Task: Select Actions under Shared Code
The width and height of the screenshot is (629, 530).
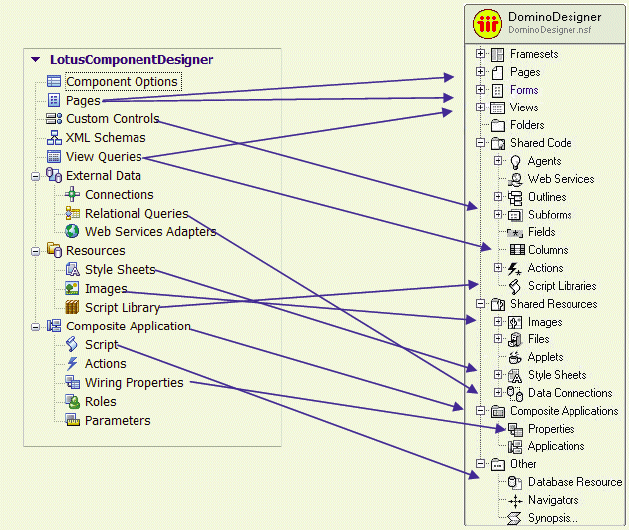Action: click(545, 268)
